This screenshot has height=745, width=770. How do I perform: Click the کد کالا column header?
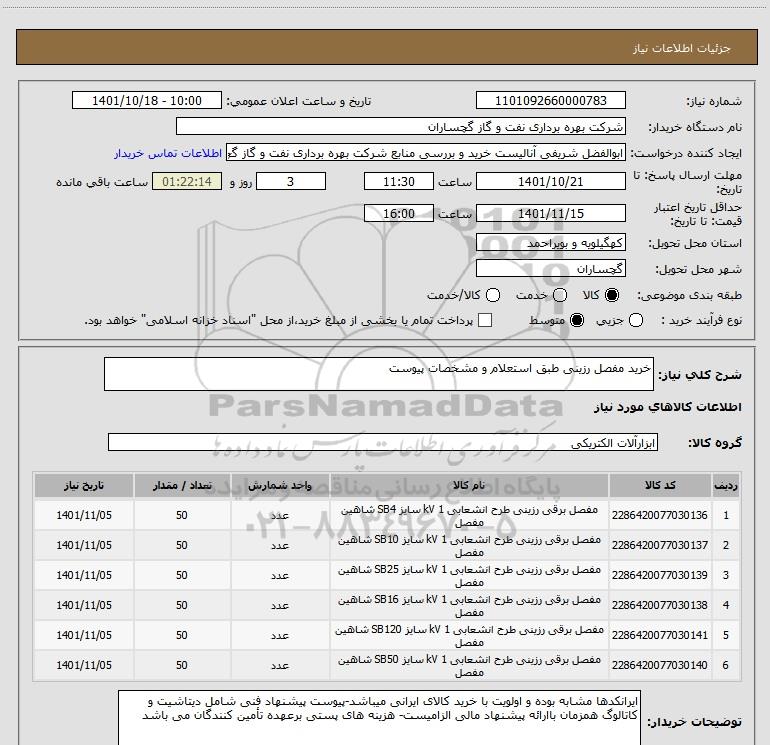pos(660,485)
